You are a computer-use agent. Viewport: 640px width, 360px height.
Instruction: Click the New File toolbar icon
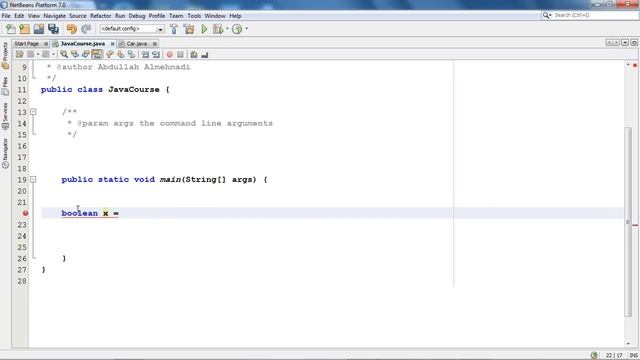pyautogui.click(x=10, y=29)
